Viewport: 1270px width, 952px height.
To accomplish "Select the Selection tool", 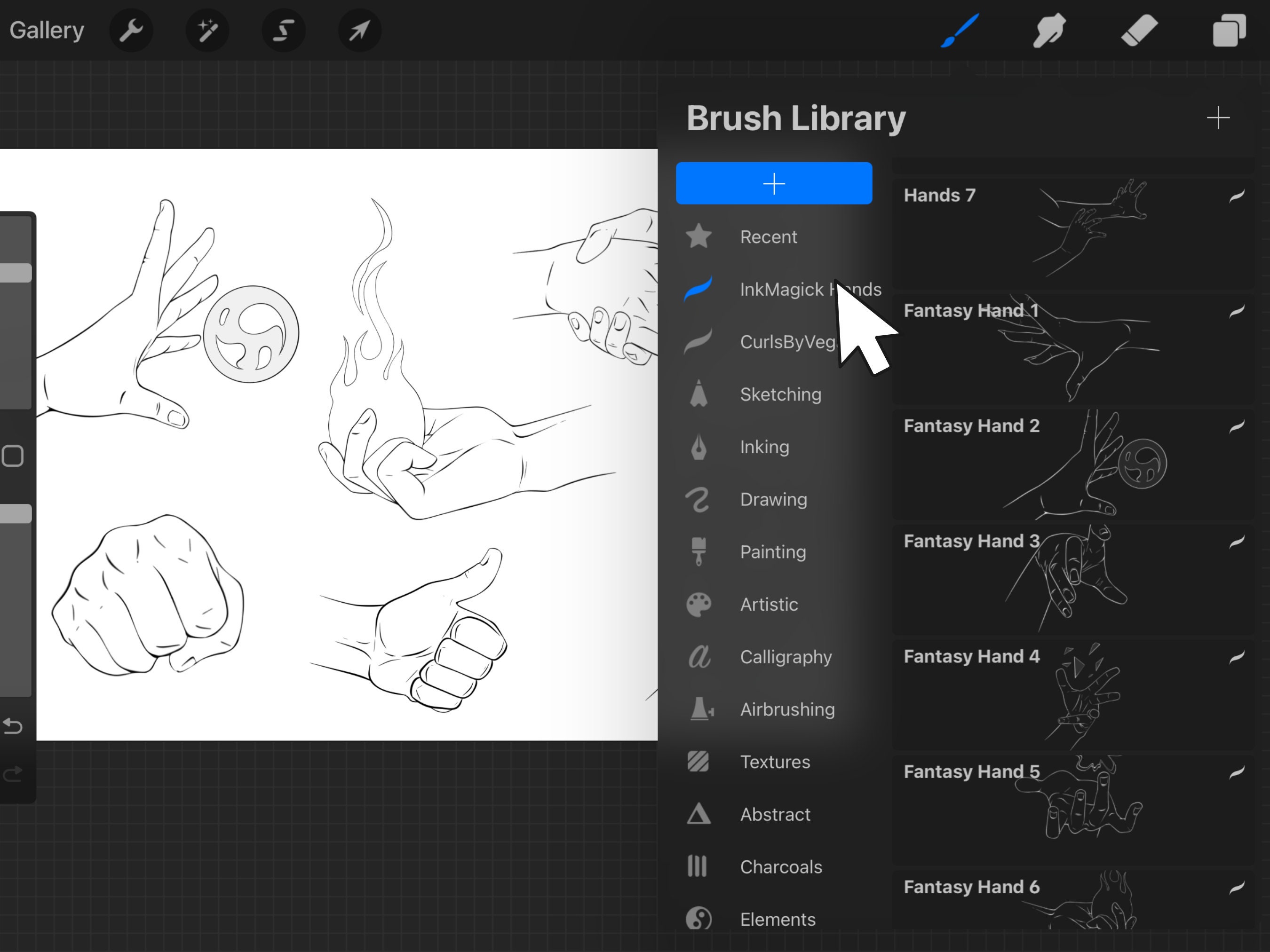I will pos(283,31).
